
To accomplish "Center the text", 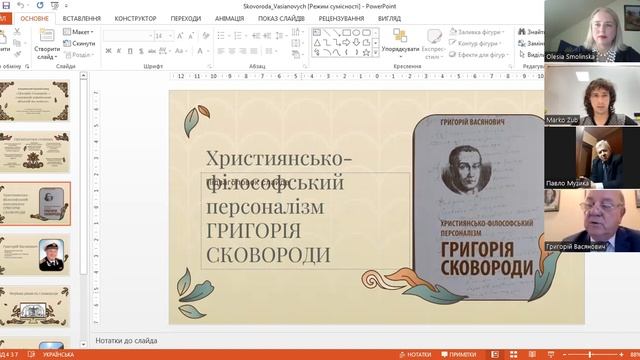I will tap(232, 51).
